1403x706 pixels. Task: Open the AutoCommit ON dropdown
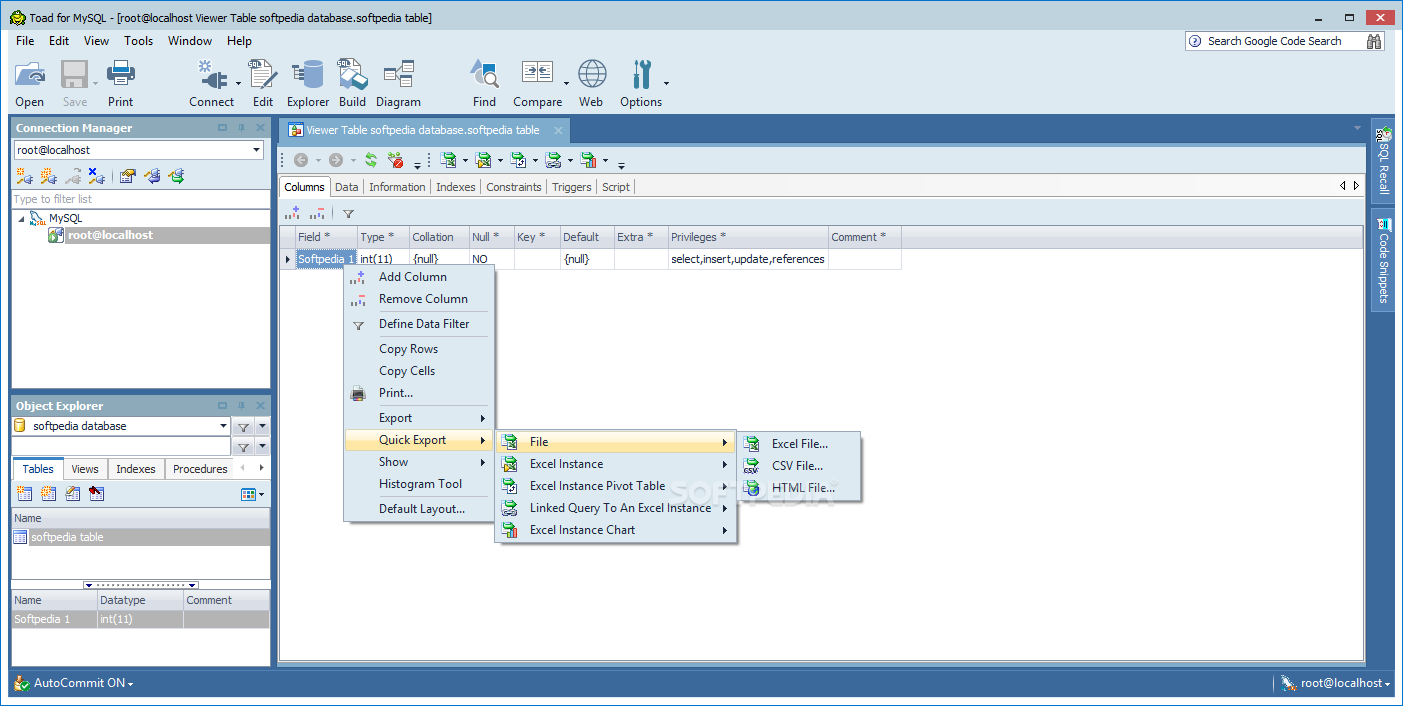(x=83, y=683)
